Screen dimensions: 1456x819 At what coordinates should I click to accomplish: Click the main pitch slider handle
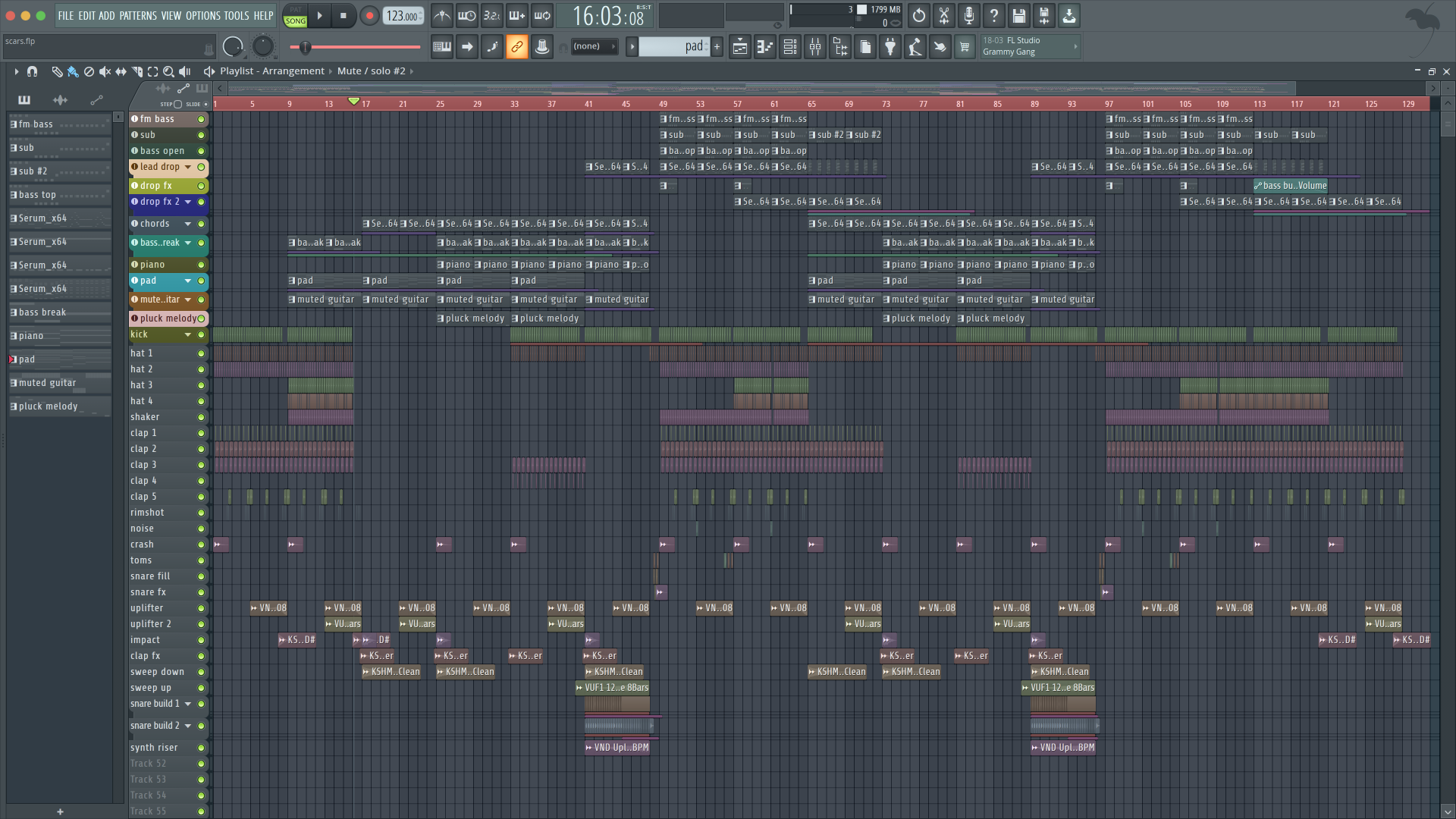tap(305, 47)
